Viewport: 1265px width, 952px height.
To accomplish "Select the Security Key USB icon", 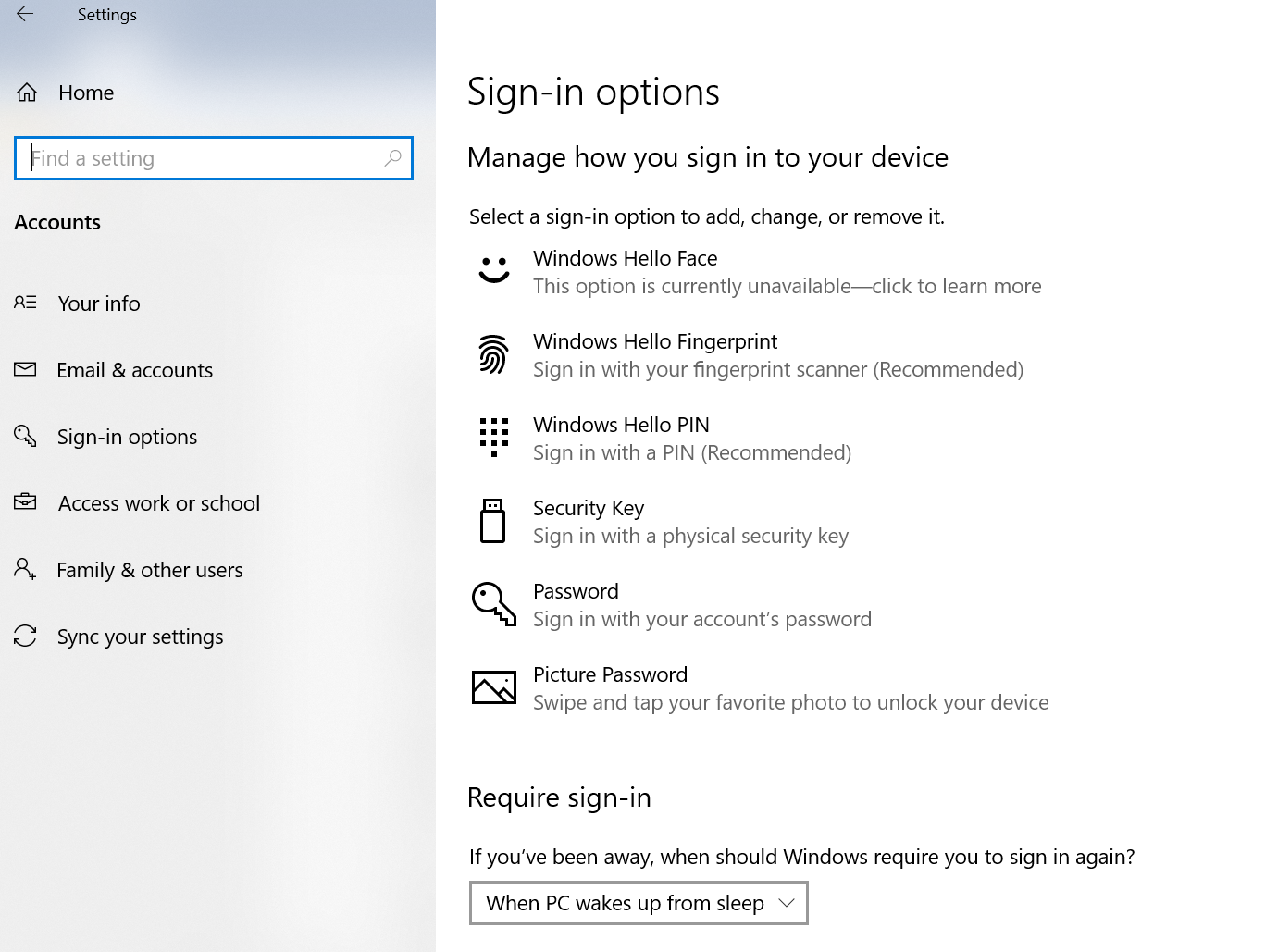I will click(493, 520).
